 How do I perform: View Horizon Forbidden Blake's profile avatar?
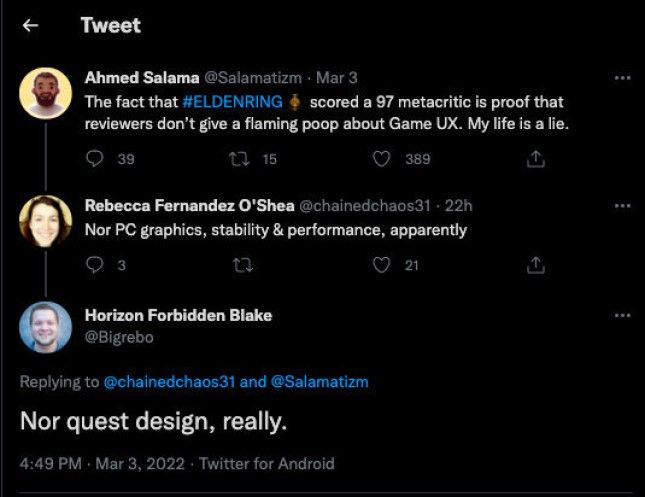point(46,327)
